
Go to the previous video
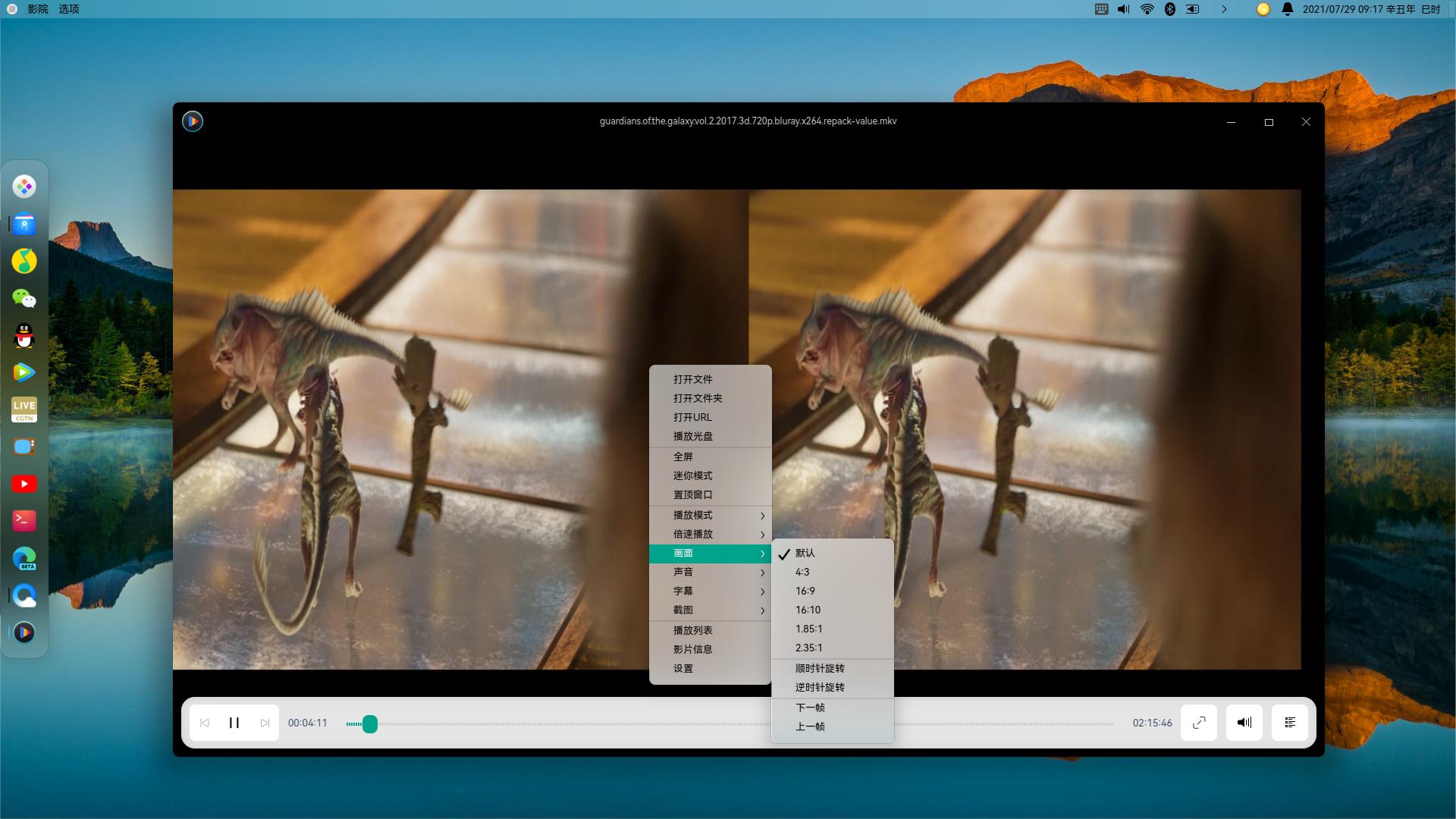[x=205, y=723]
